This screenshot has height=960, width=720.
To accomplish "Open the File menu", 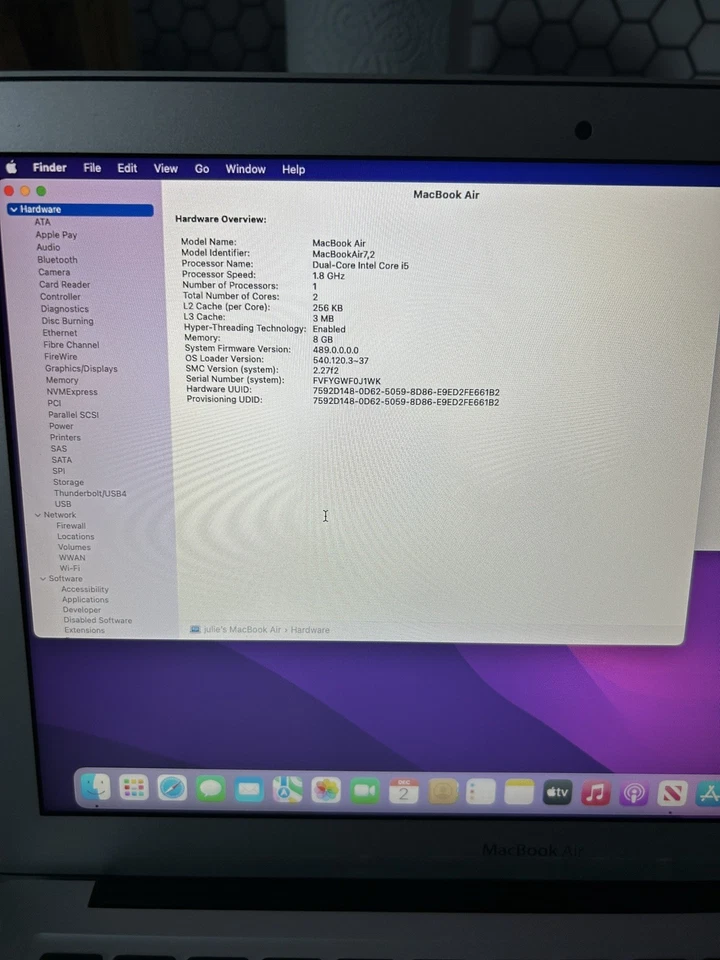I will coord(92,168).
